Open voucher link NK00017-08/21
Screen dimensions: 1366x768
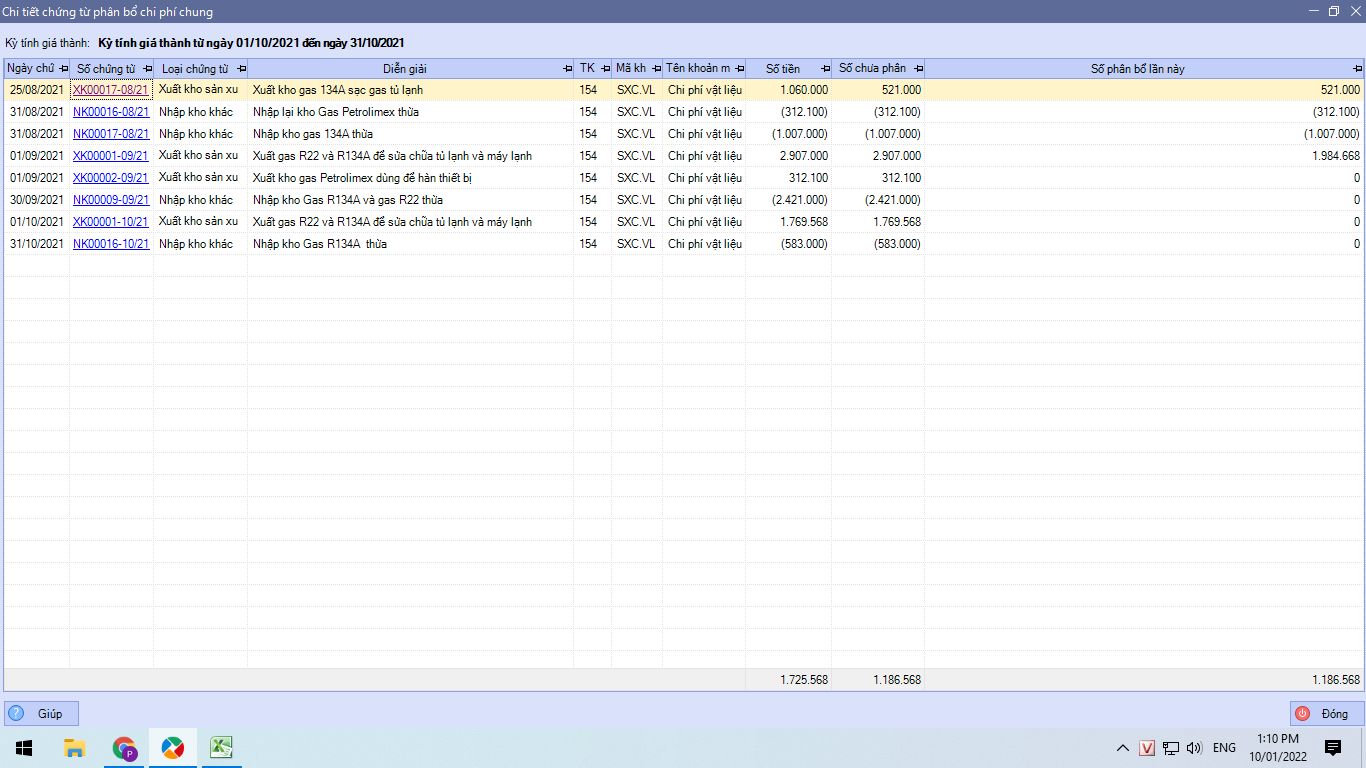pos(111,134)
